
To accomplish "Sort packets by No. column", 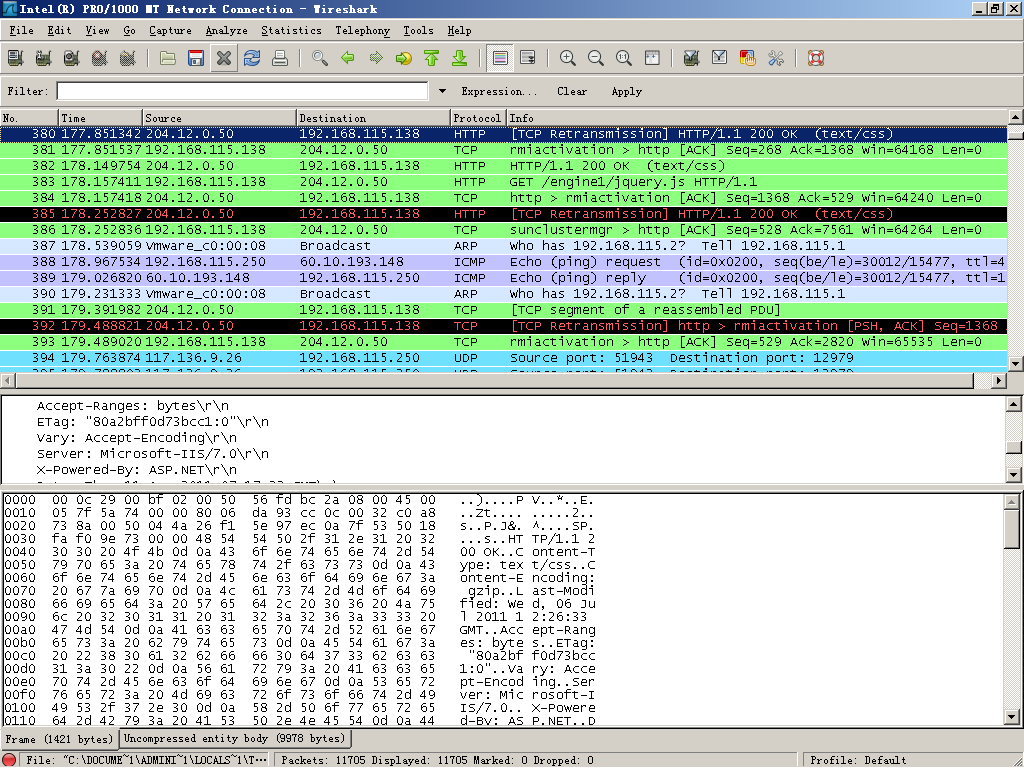I will tap(29, 118).
